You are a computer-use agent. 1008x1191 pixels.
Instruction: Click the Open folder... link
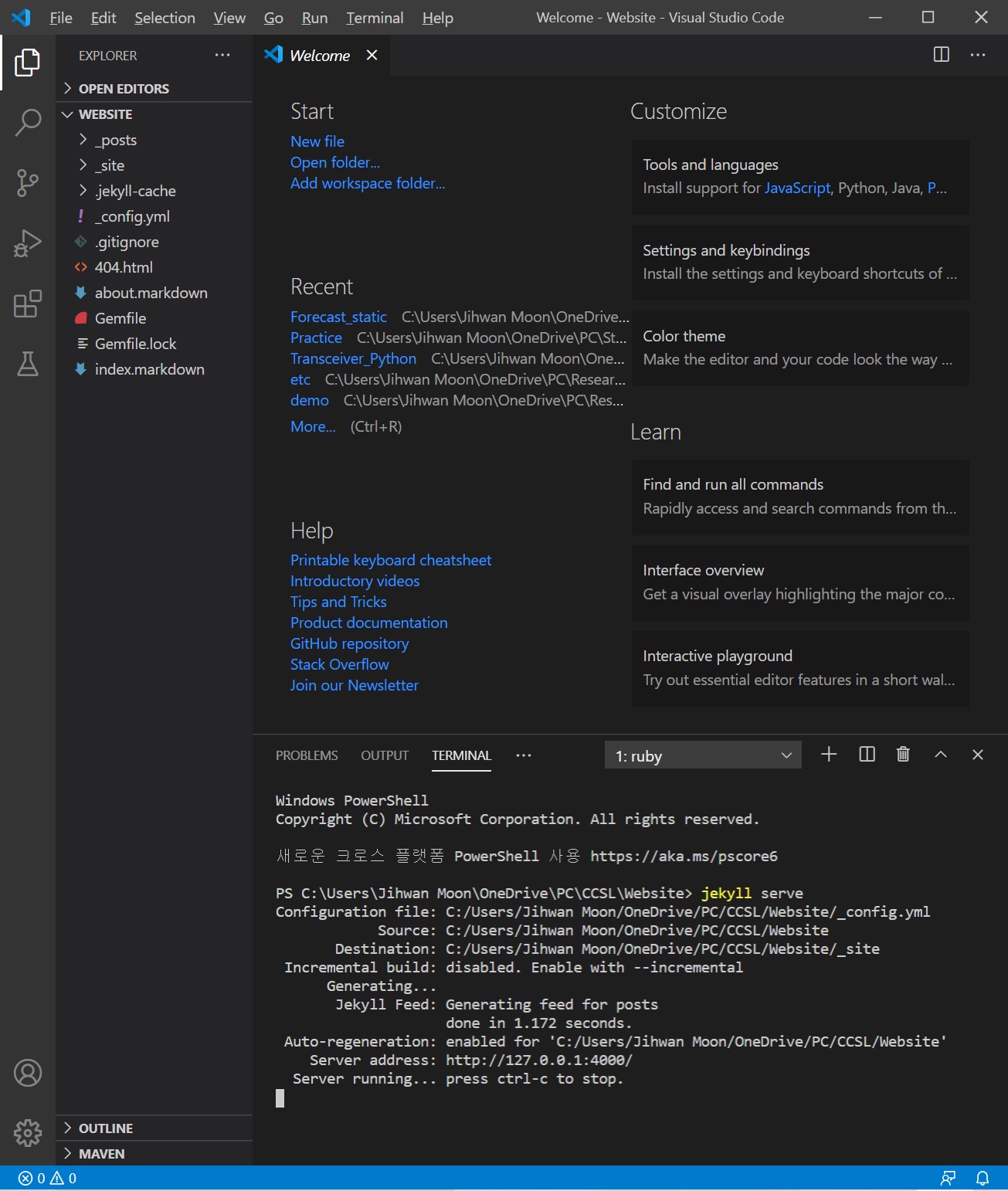coord(335,162)
